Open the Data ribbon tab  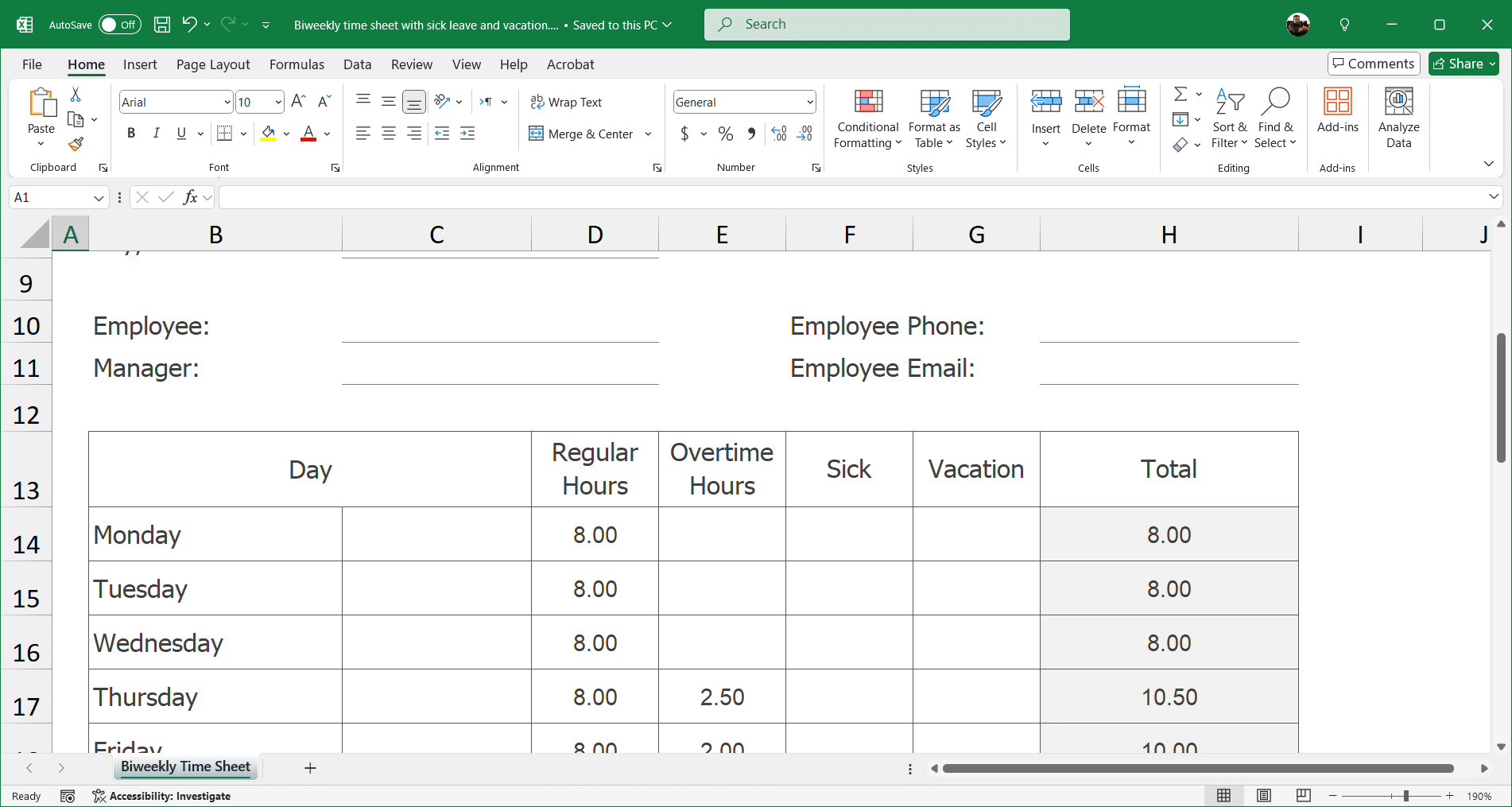click(x=357, y=64)
